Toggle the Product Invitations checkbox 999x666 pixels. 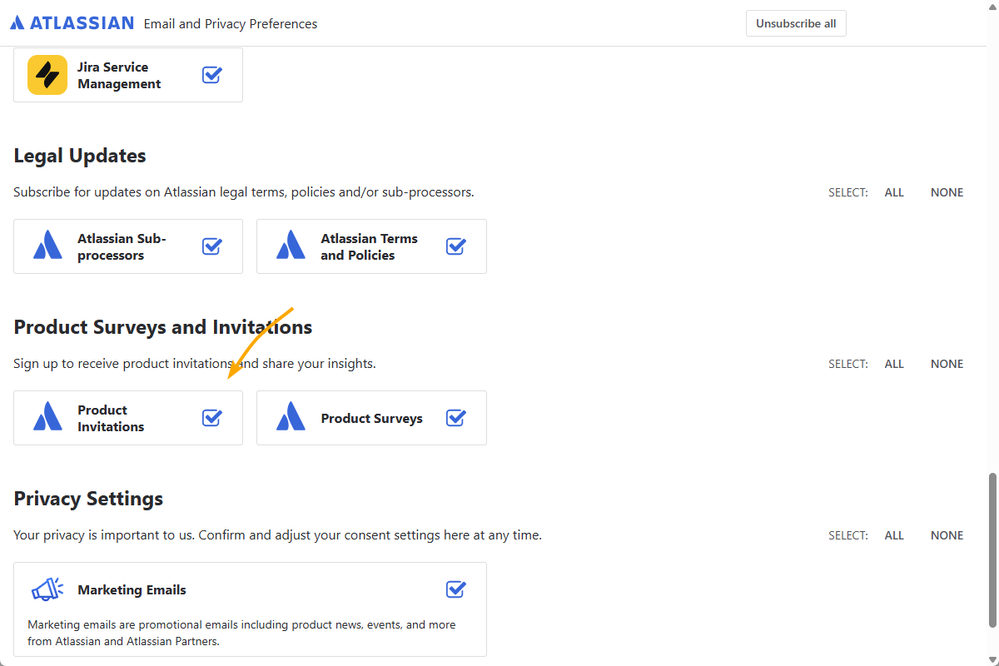[x=212, y=417]
